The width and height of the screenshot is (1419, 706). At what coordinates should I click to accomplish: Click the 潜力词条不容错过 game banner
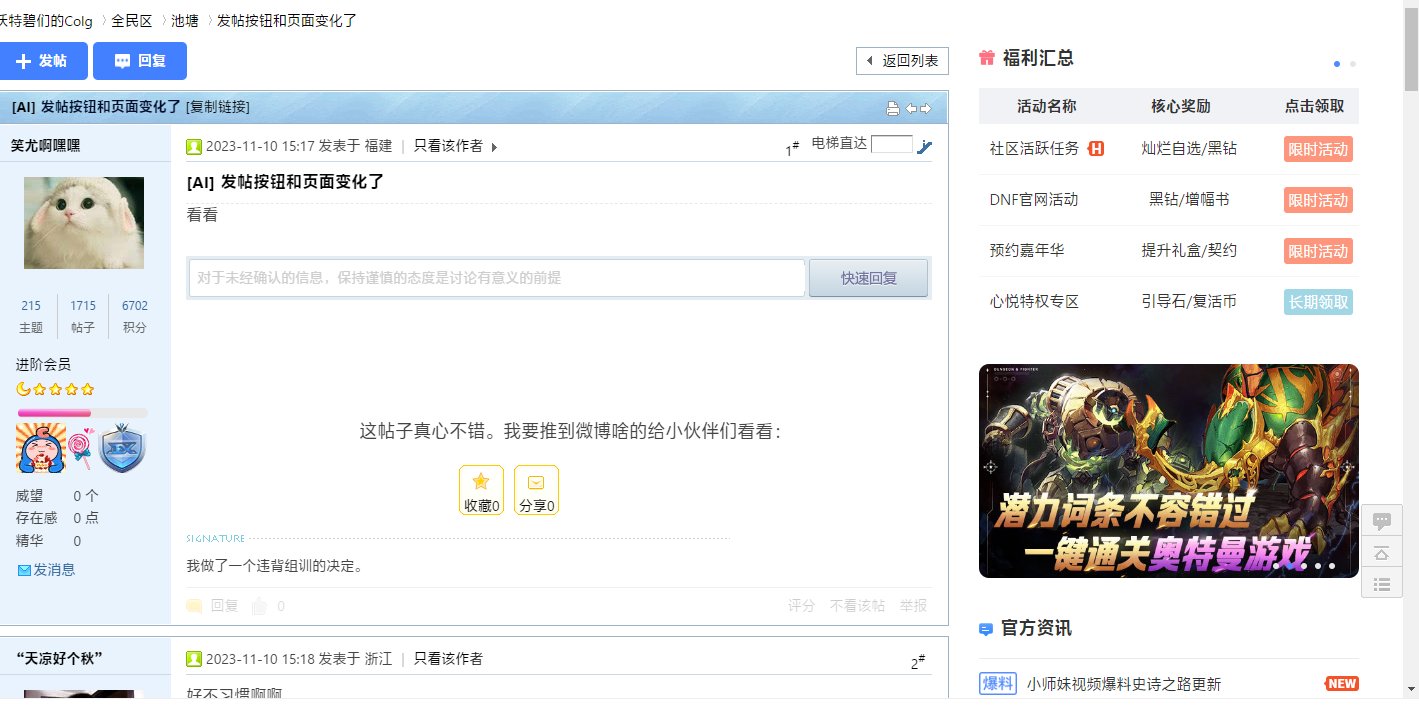[1169, 471]
